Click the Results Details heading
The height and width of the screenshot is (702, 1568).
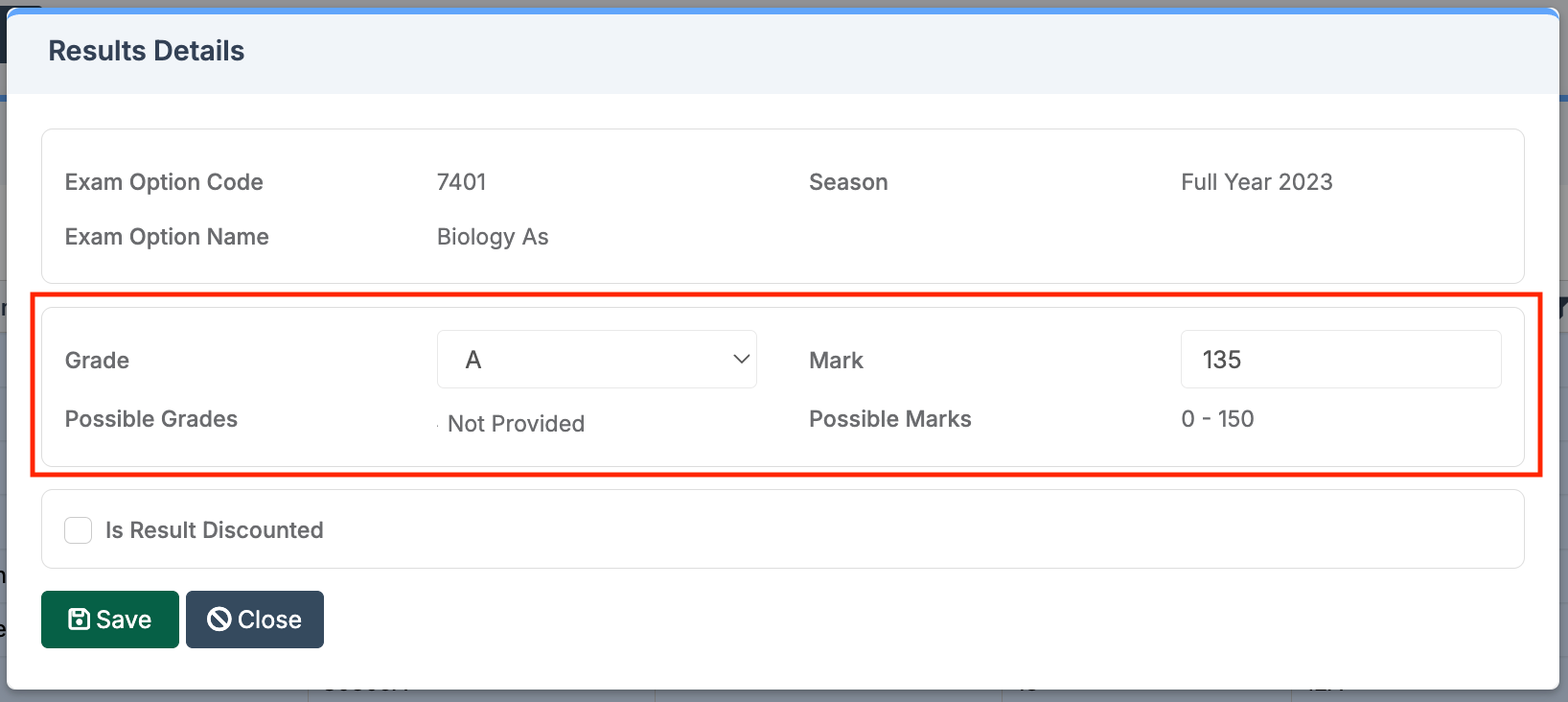pyautogui.click(x=147, y=51)
